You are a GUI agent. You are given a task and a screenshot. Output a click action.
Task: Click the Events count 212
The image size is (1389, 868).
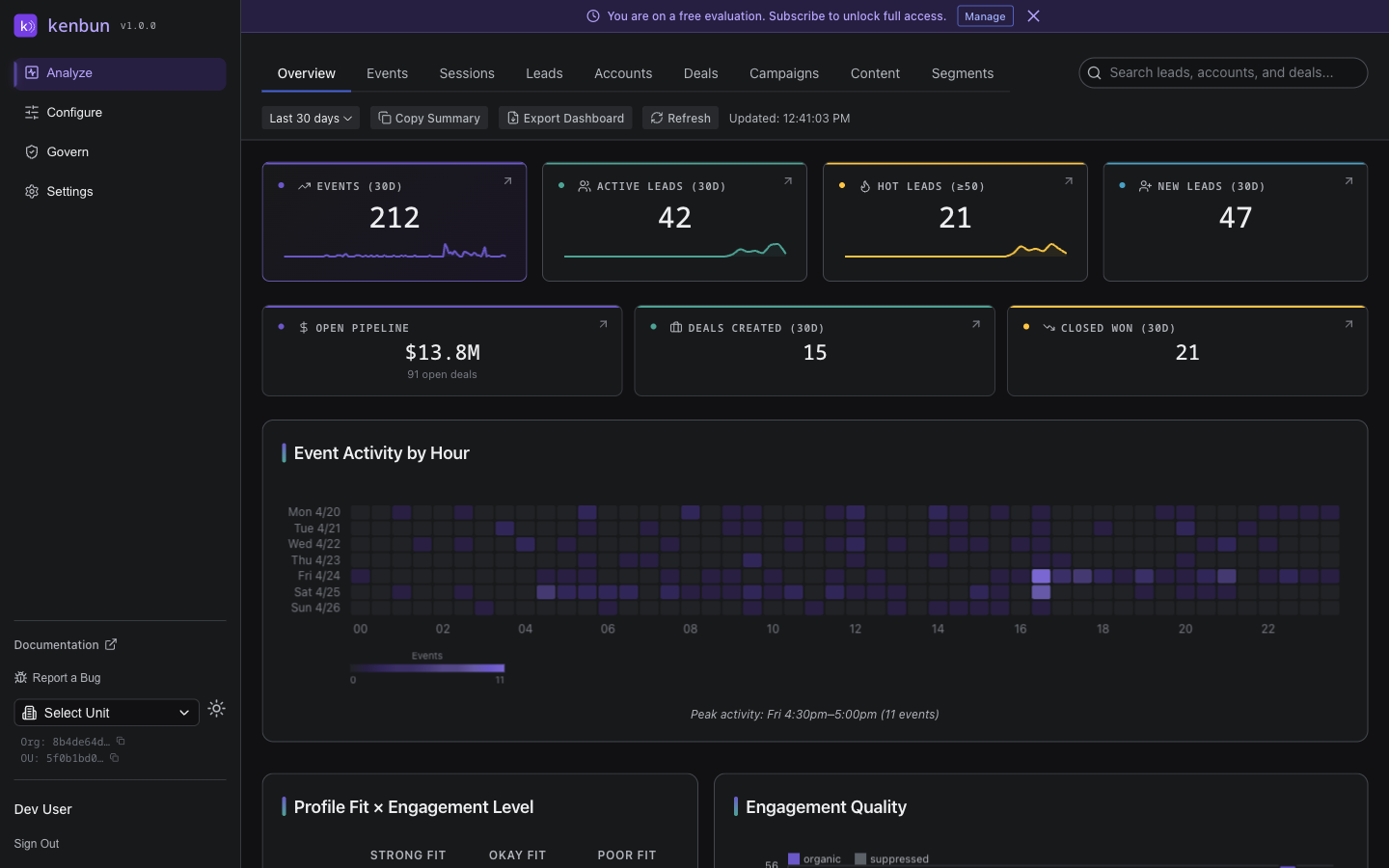pyautogui.click(x=395, y=218)
